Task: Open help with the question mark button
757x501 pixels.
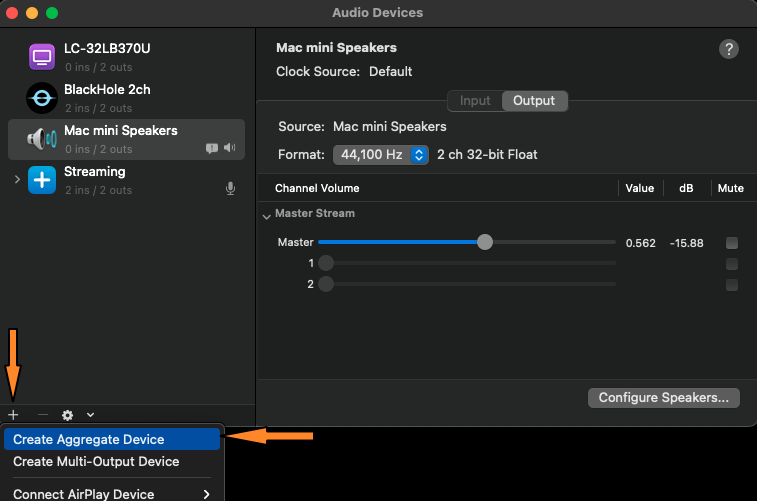Action: pyautogui.click(x=729, y=49)
